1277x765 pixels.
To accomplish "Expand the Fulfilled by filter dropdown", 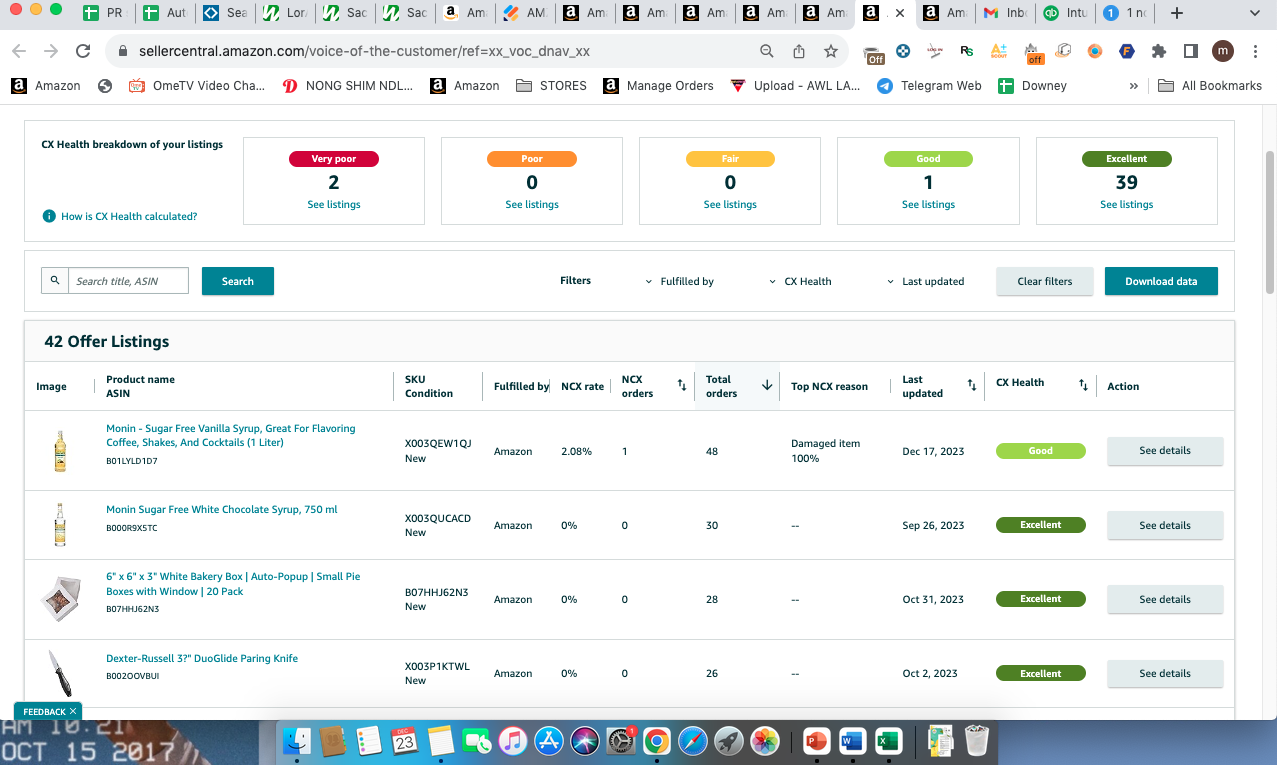I will (x=679, y=281).
